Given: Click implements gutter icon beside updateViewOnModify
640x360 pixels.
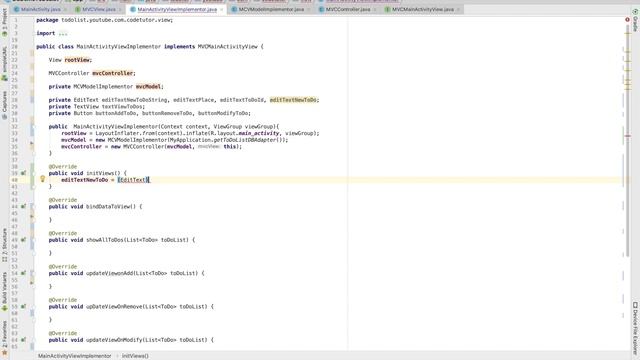Looking at the screenshot, I should click(x=24, y=340).
